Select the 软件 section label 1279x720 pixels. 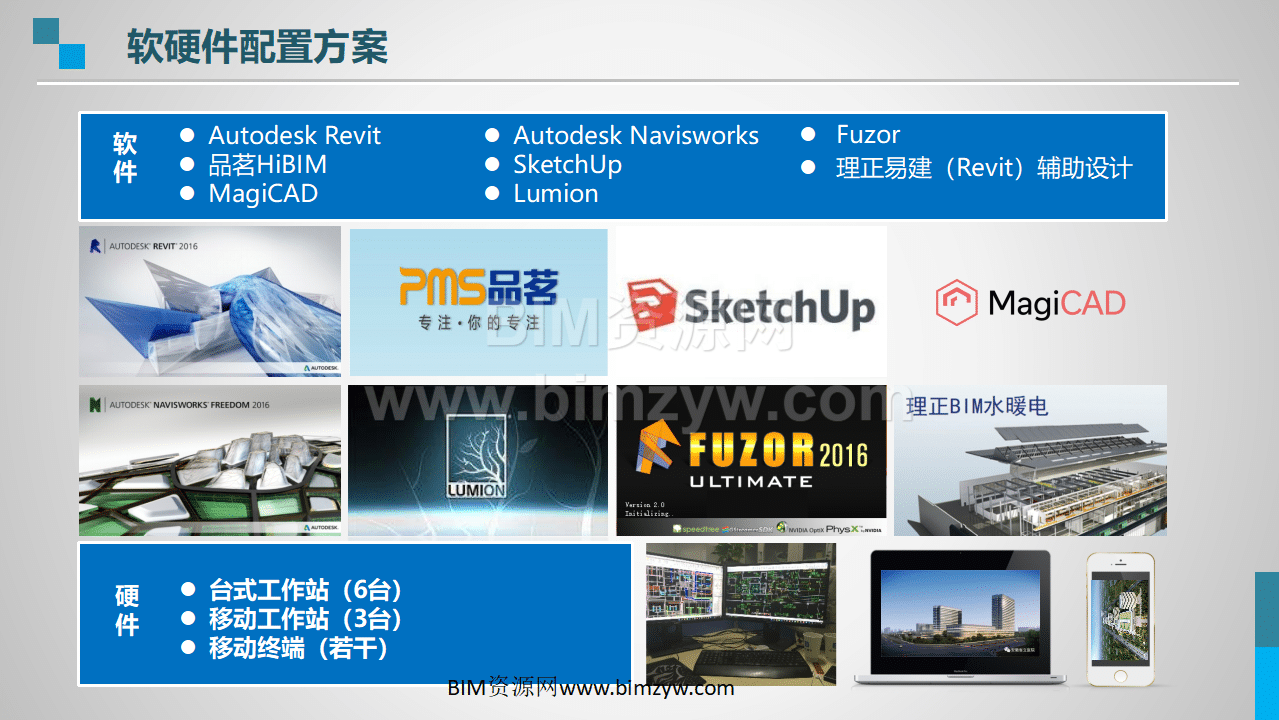tap(125, 158)
